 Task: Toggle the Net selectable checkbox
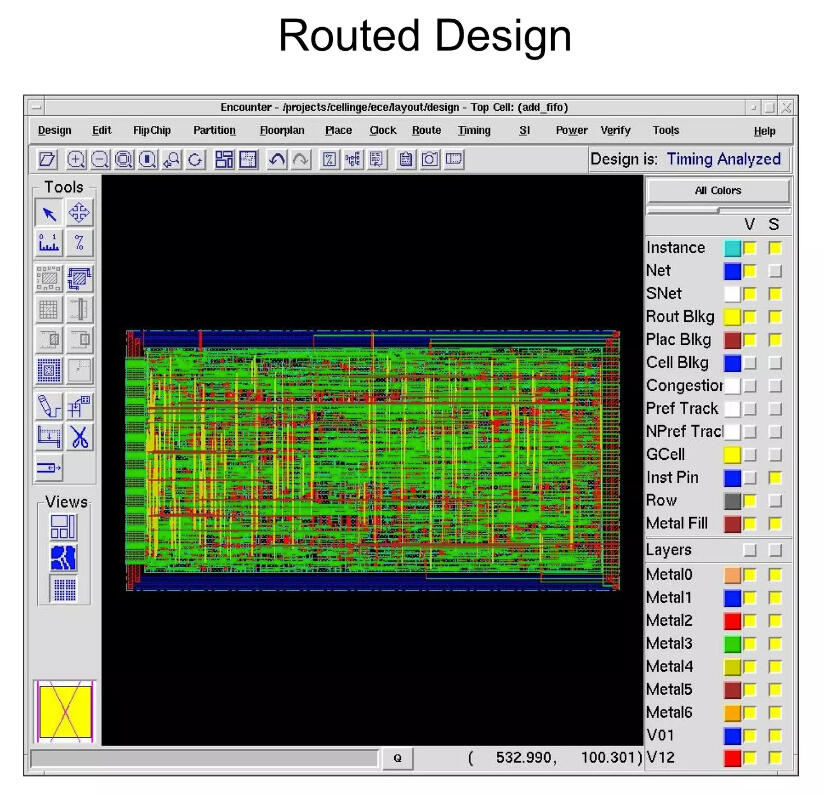tap(775, 271)
